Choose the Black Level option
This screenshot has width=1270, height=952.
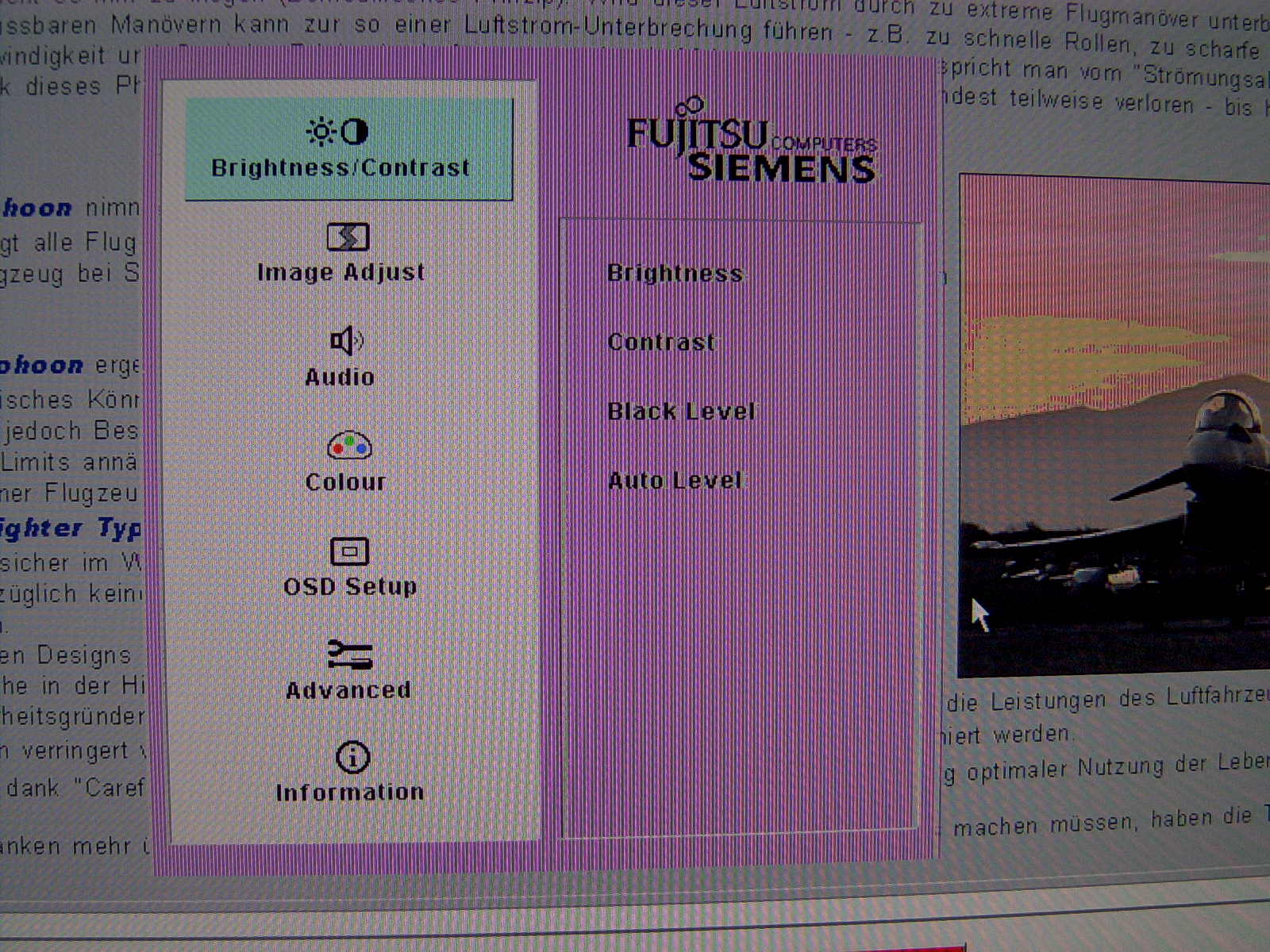click(681, 412)
